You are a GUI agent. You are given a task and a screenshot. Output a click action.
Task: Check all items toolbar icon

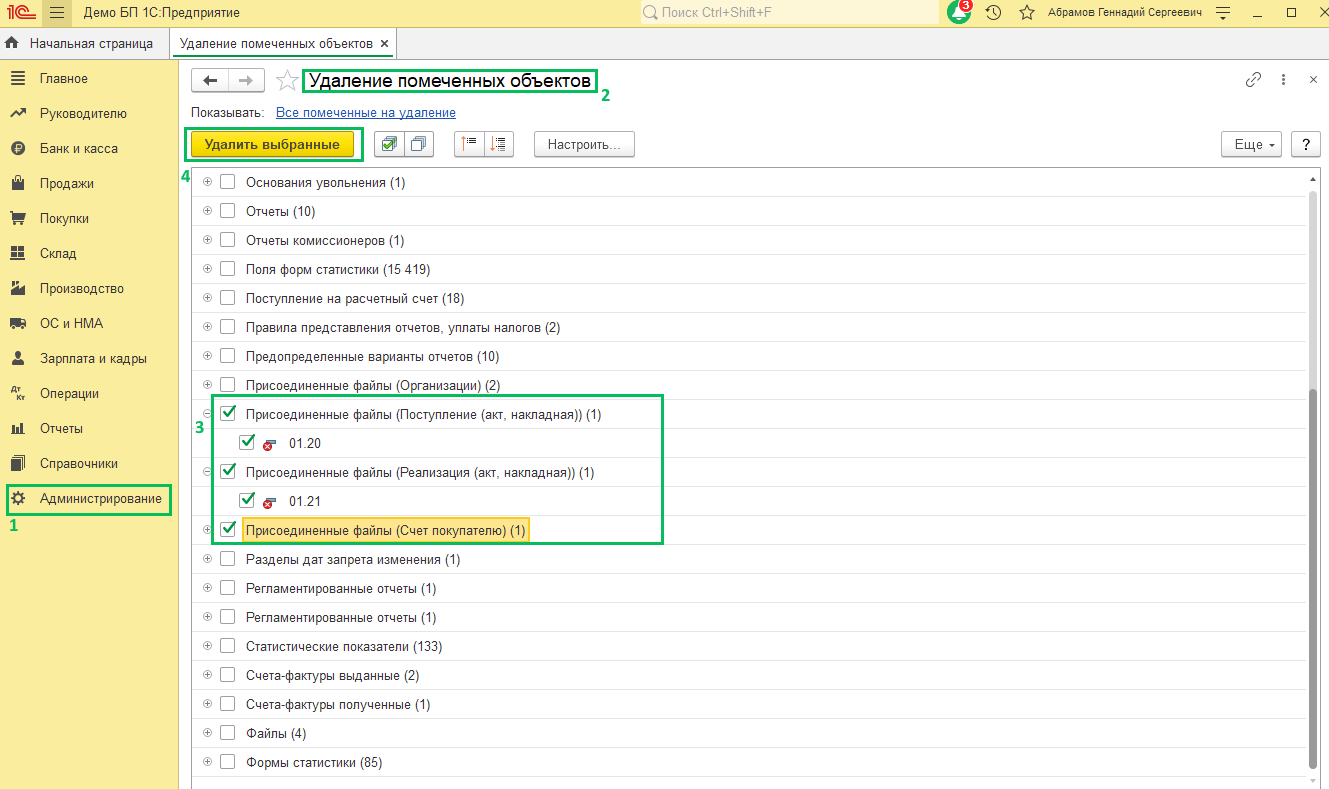pyautogui.click(x=388, y=144)
